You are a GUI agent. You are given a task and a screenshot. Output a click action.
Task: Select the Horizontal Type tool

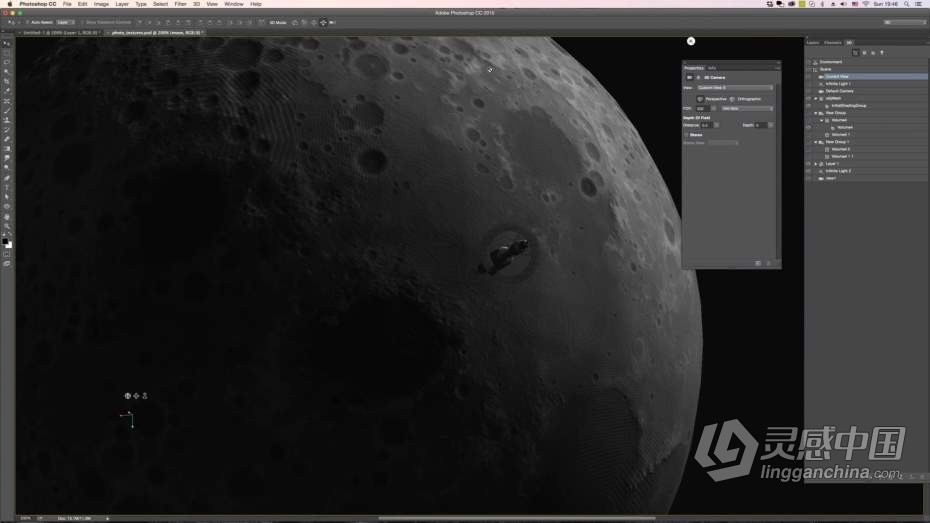coord(7,187)
